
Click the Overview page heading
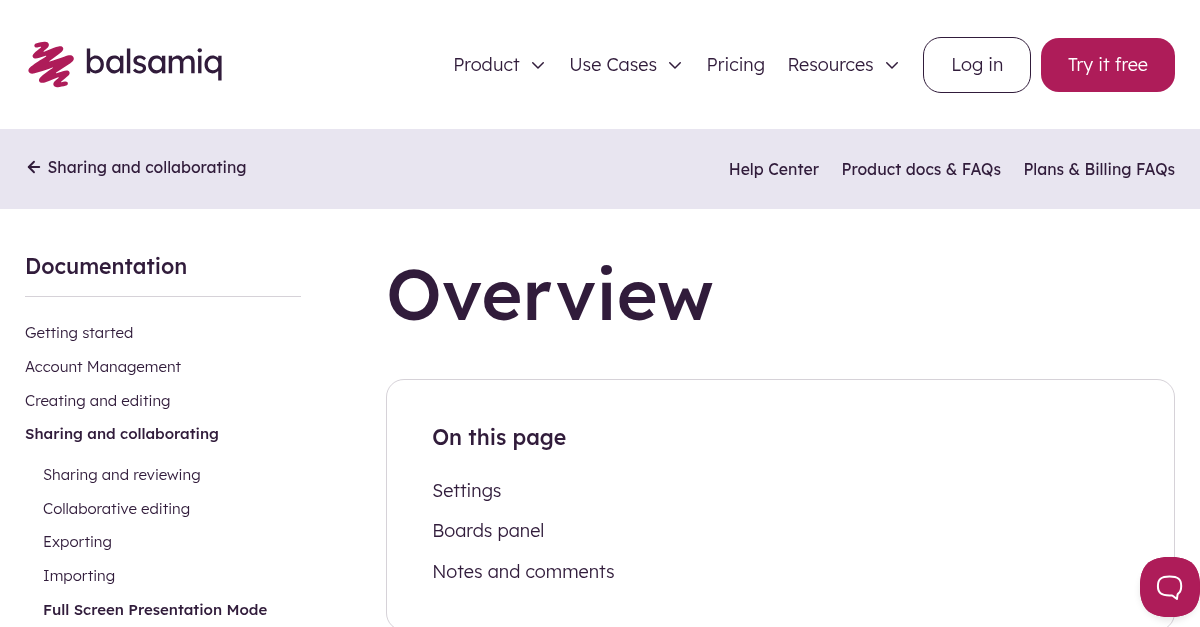tap(550, 294)
